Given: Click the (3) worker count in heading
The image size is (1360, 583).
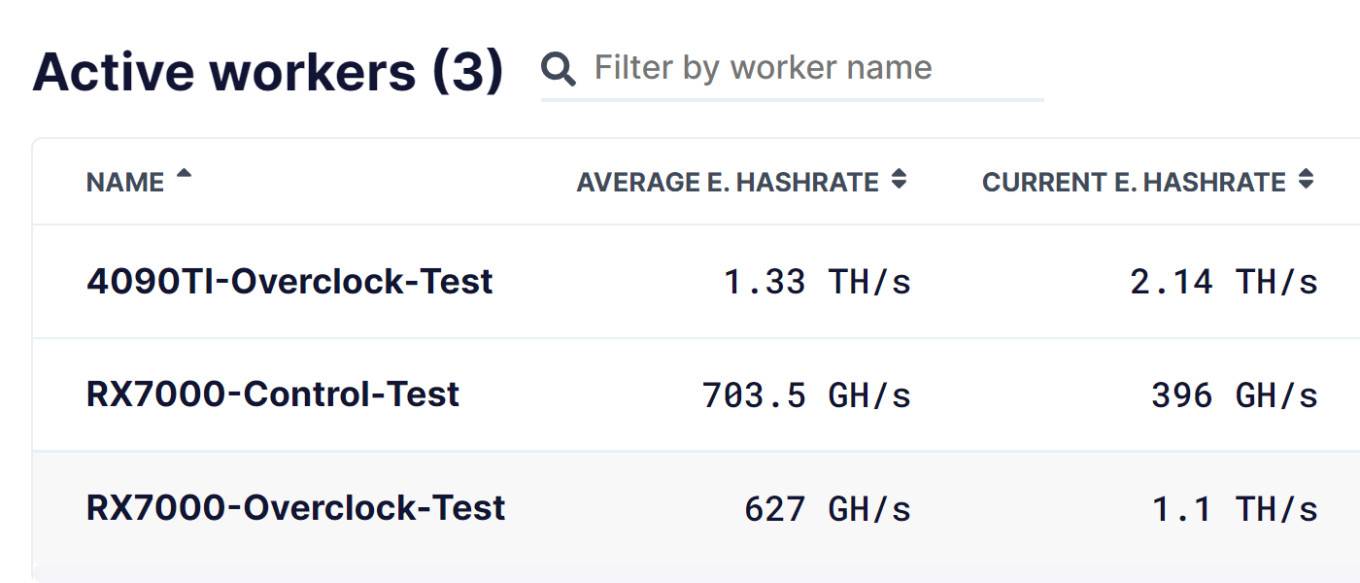Looking at the screenshot, I should [467, 72].
